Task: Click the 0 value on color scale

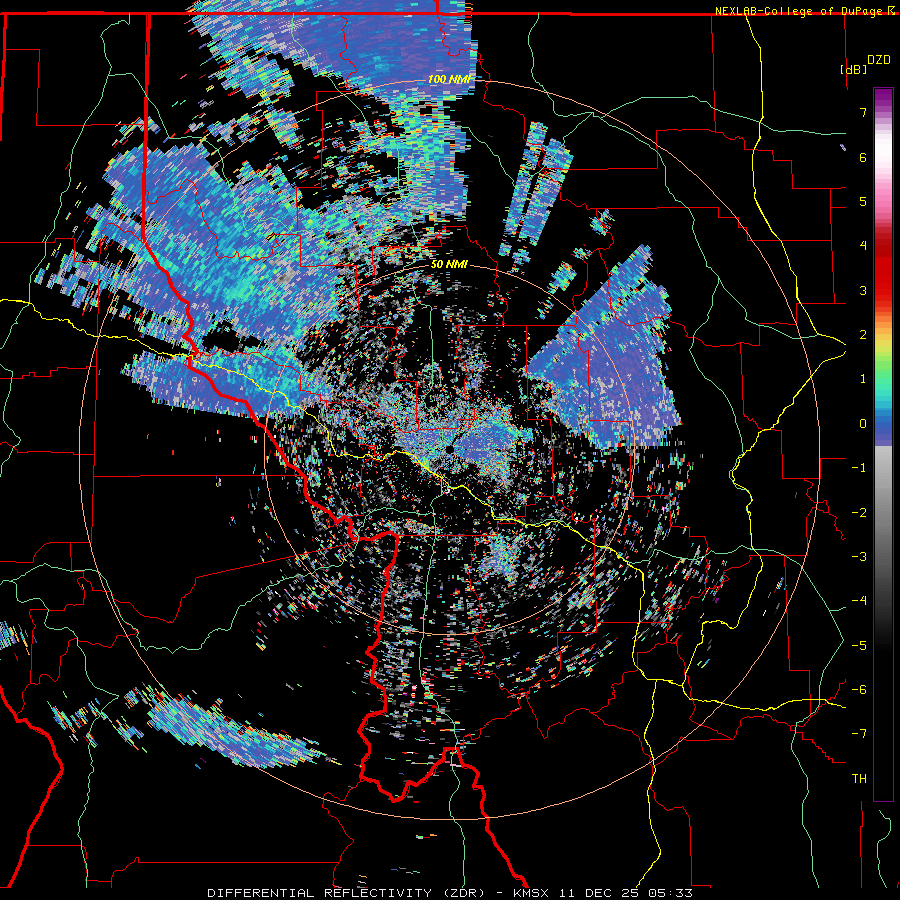Action: point(863,424)
